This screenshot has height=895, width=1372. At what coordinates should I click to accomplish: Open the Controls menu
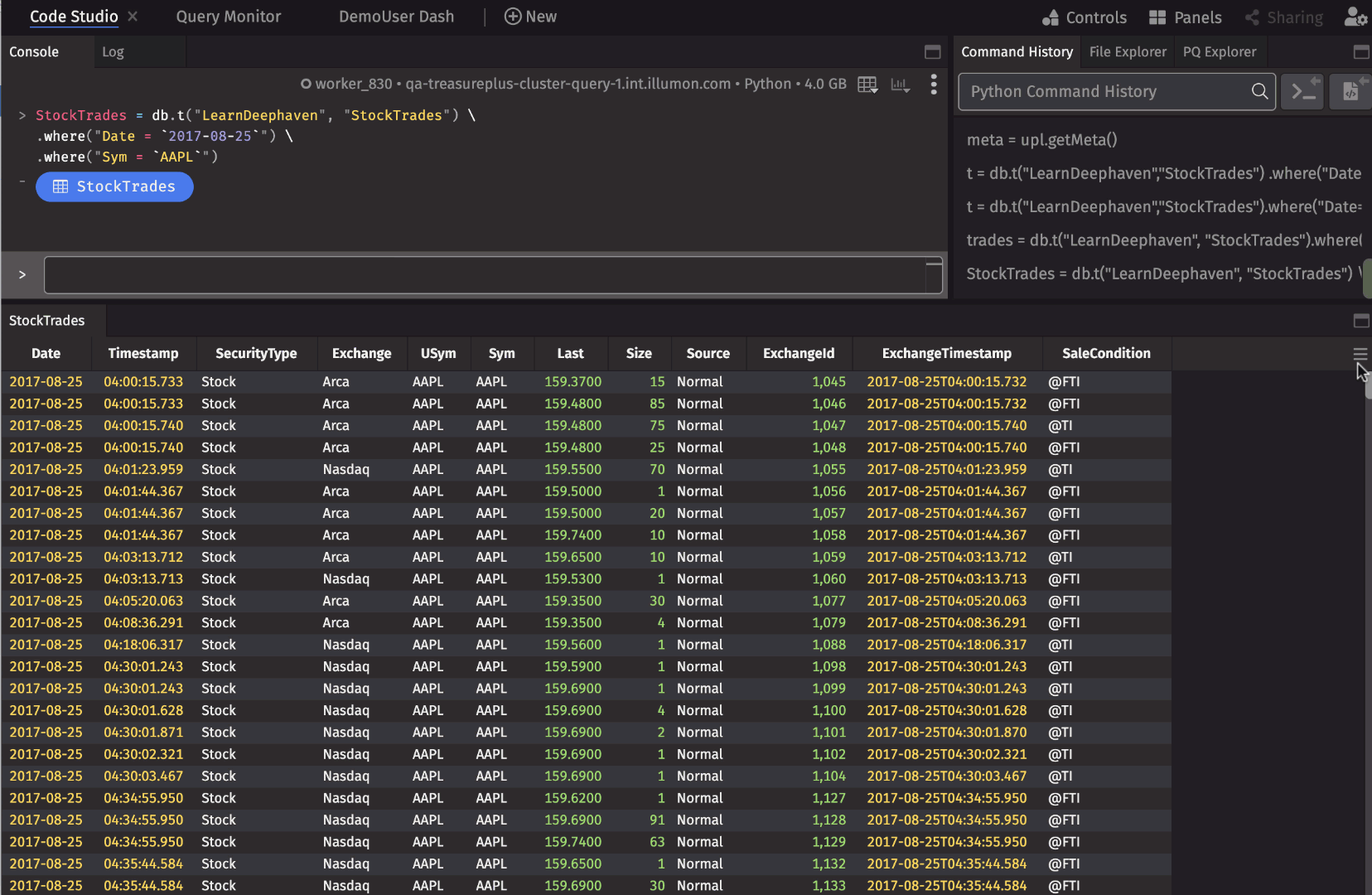point(1084,17)
